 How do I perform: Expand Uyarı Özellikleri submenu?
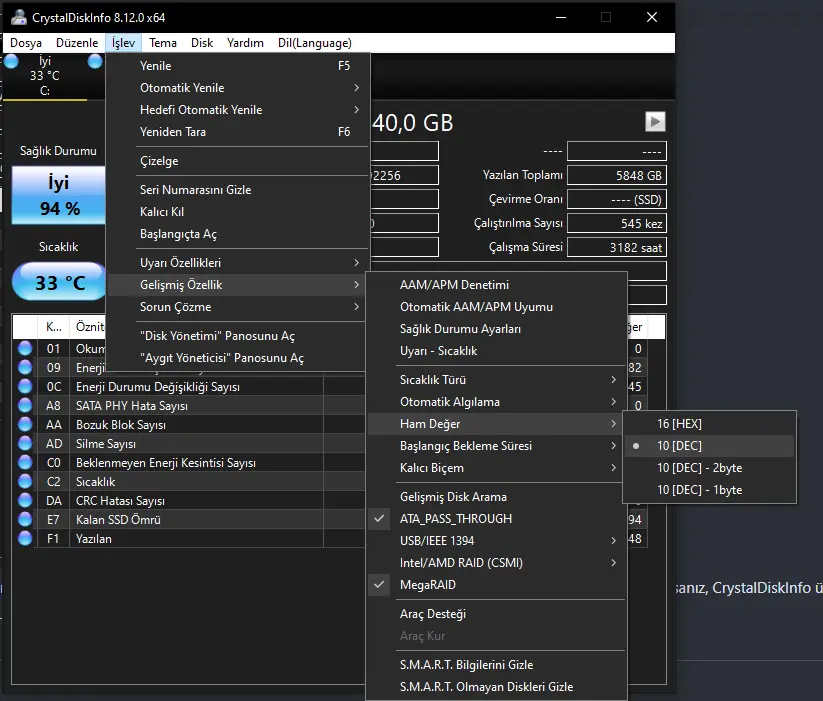(238, 262)
